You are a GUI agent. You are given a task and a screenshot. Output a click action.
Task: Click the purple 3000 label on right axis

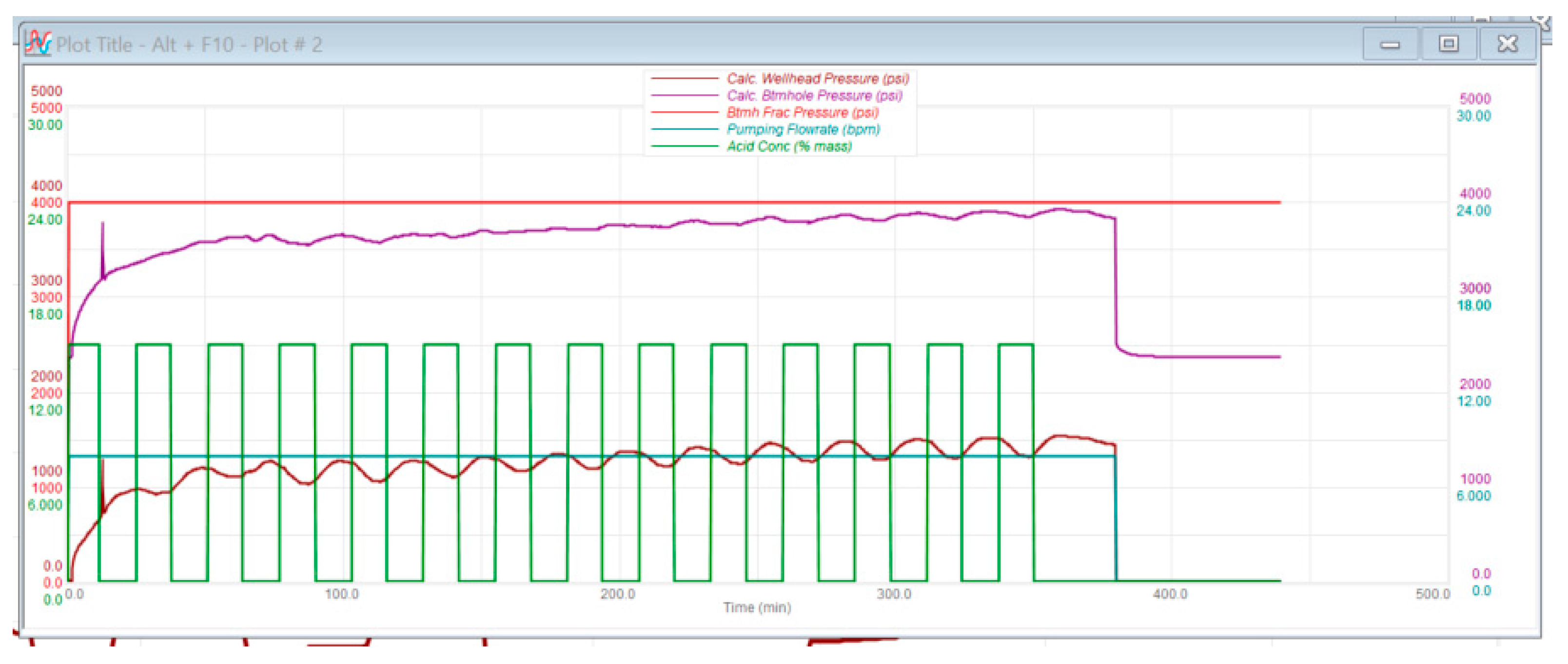(1475, 289)
